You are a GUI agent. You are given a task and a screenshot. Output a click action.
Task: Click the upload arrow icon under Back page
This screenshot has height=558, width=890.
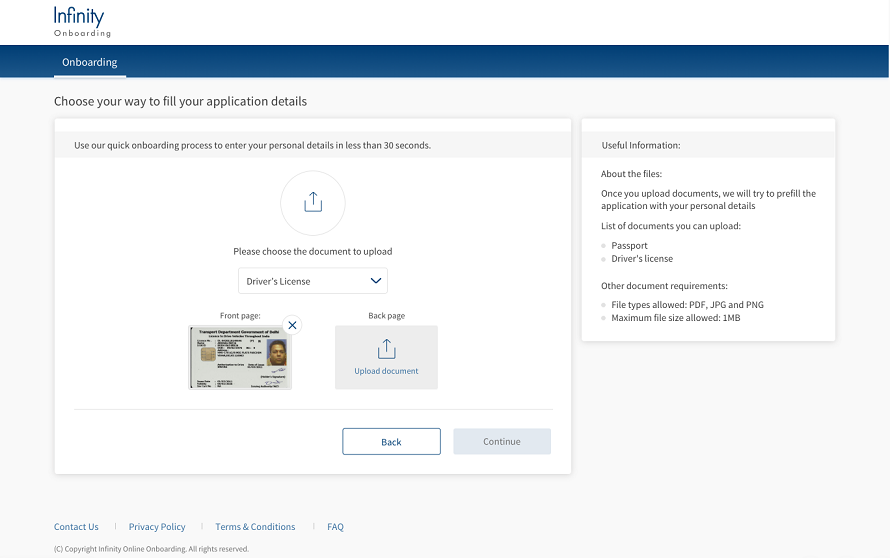[x=386, y=349]
